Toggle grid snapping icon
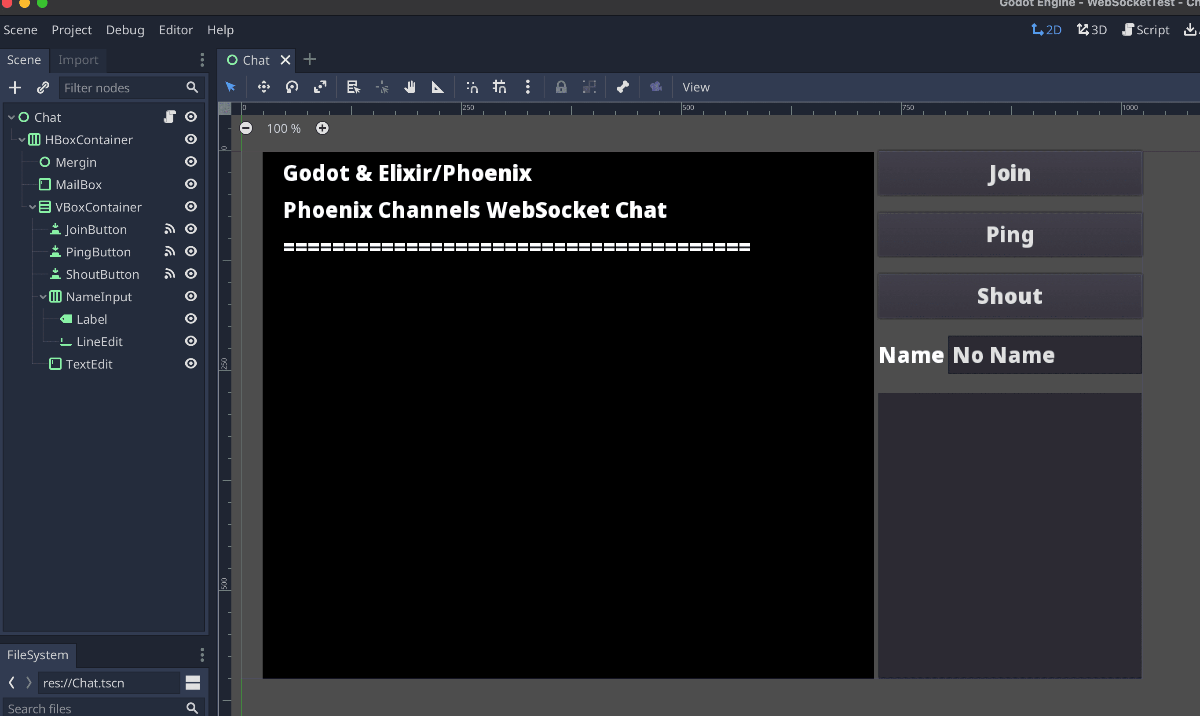 (x=500, y=87)
